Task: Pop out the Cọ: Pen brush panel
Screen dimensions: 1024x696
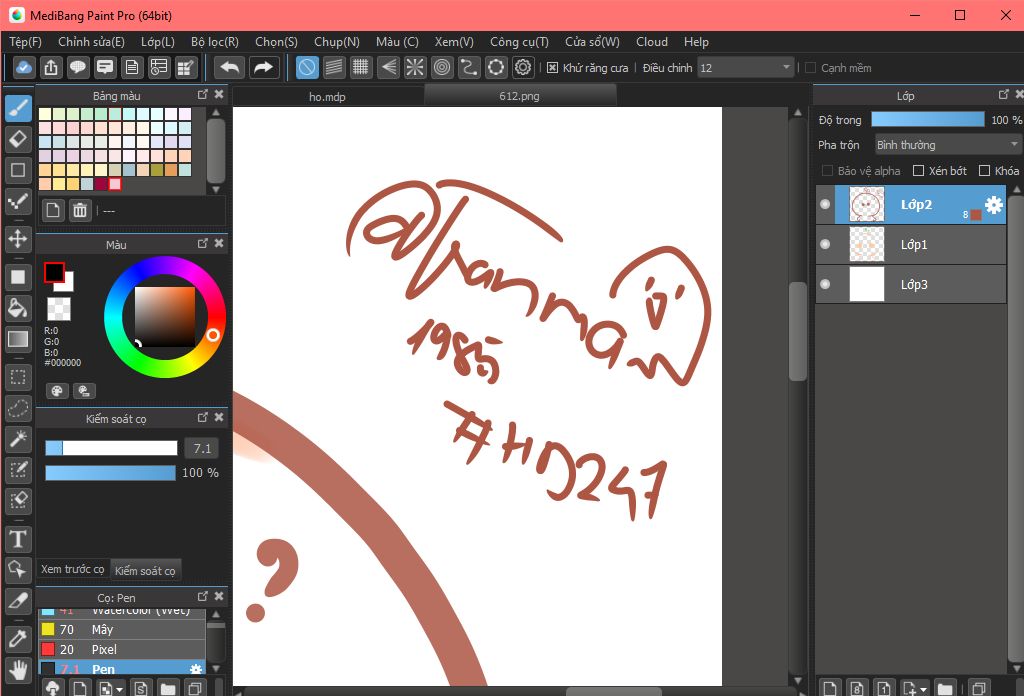Action: 202,596
